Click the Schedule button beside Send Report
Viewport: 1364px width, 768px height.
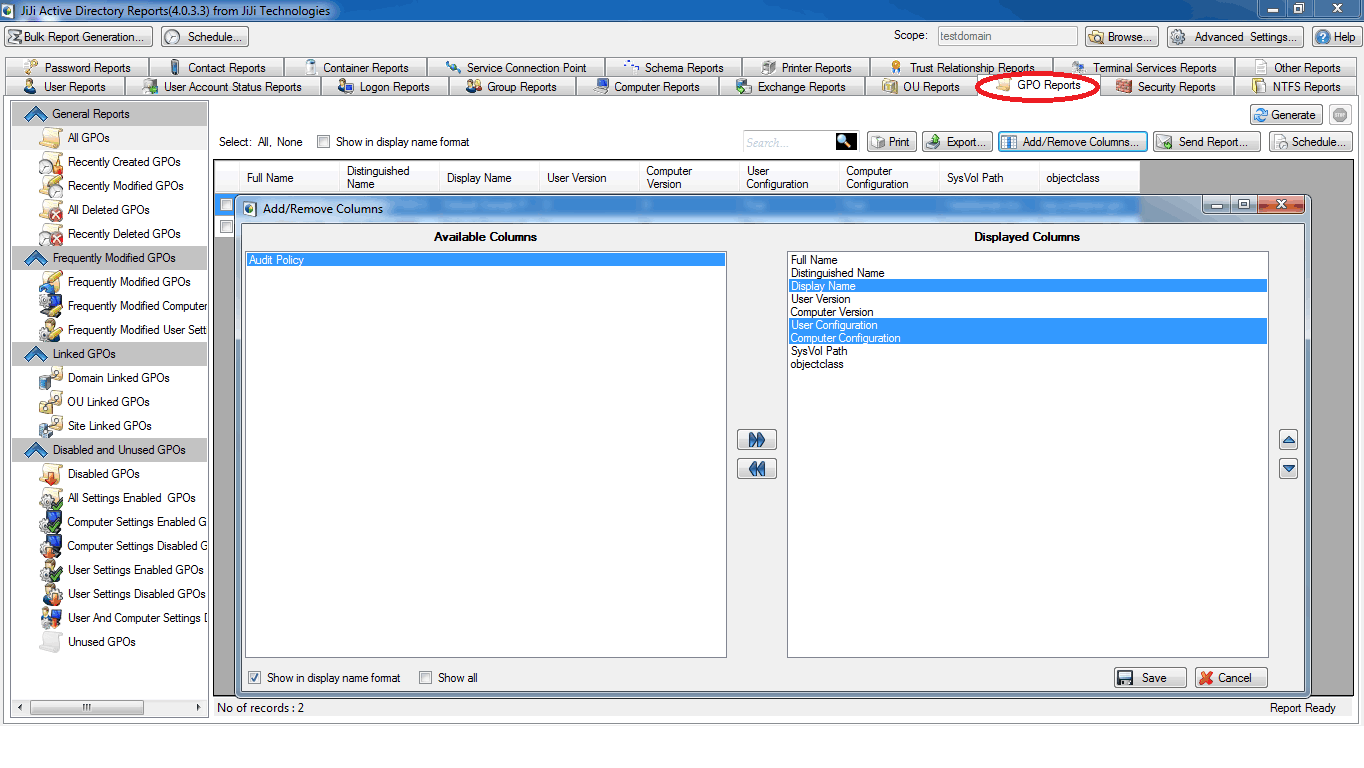(1311, 142)
